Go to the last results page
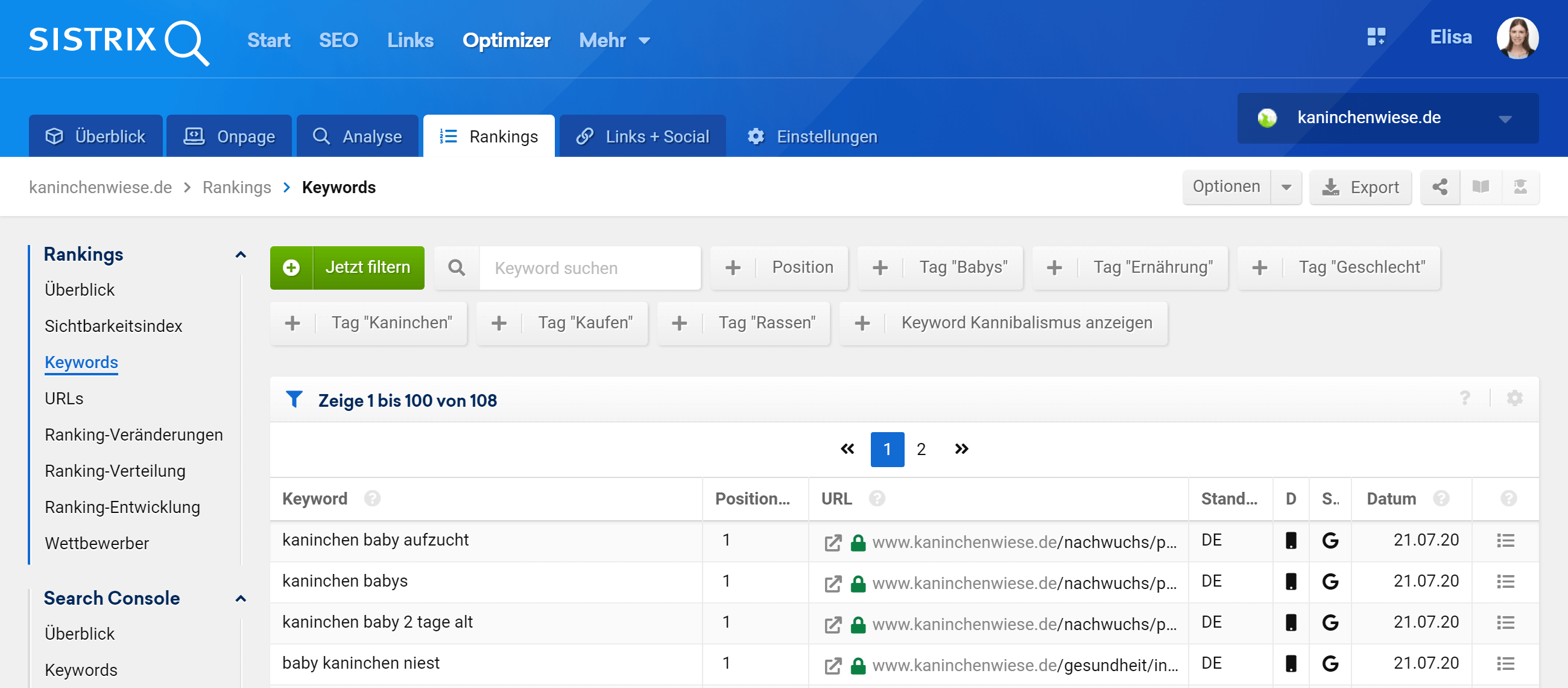Viewport: 1568px width, 688px height. (x=961, y=449)
